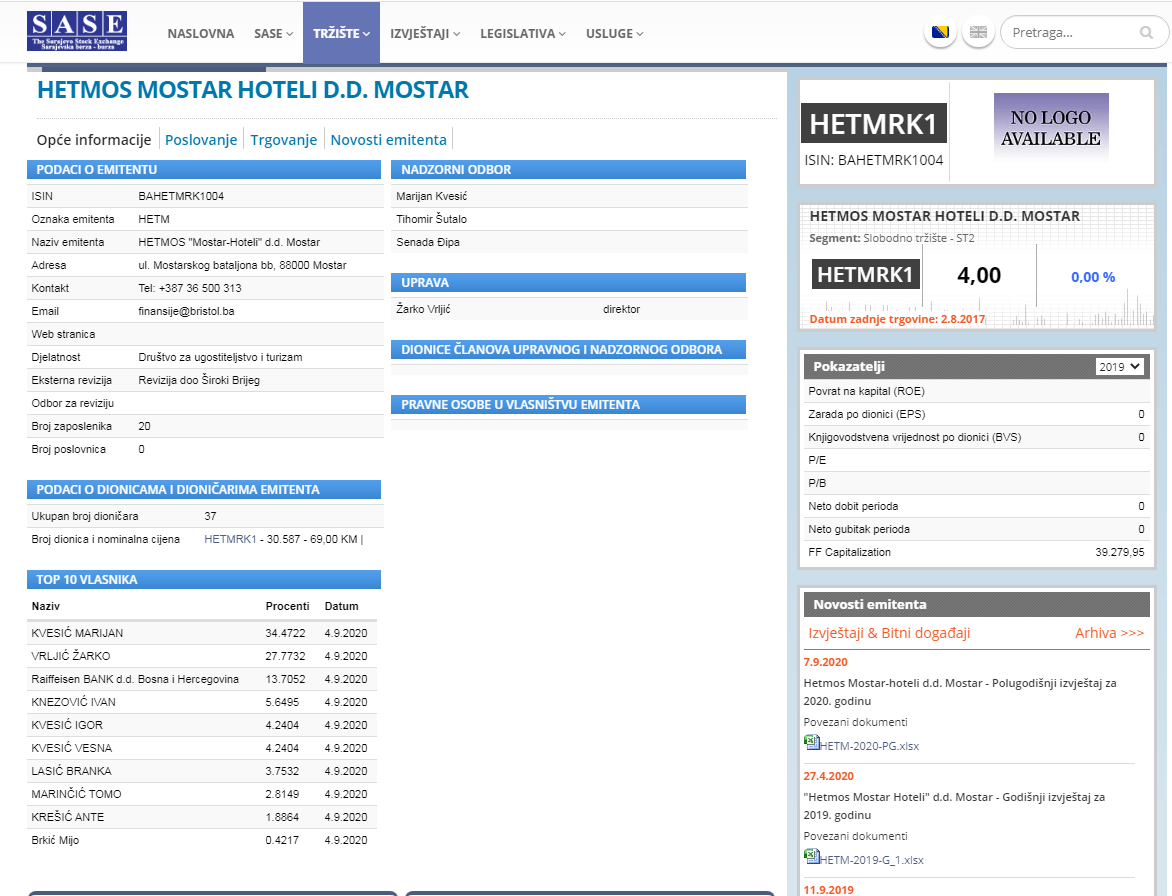Click the ISIN value BAHETMRK1004 in table
The height and width of the screenshot is (896, 1172).
pos(181,196)
